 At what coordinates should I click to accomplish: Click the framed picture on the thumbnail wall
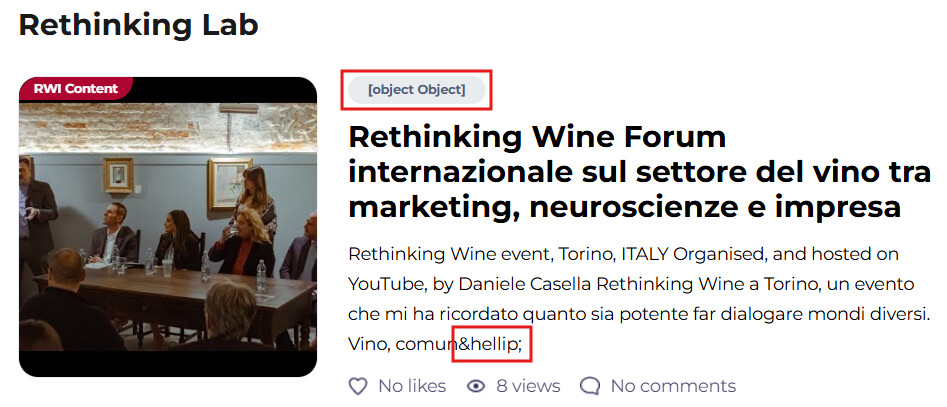coord(119,176)
